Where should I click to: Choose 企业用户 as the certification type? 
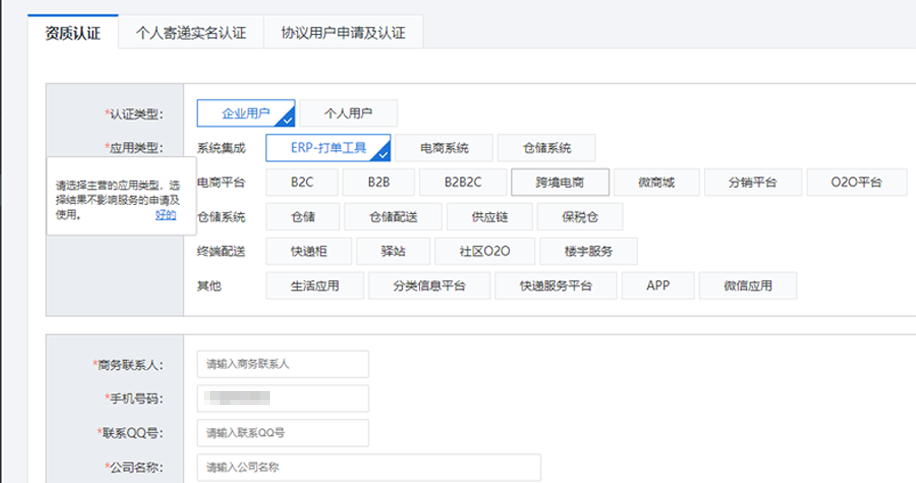point(246,113)
